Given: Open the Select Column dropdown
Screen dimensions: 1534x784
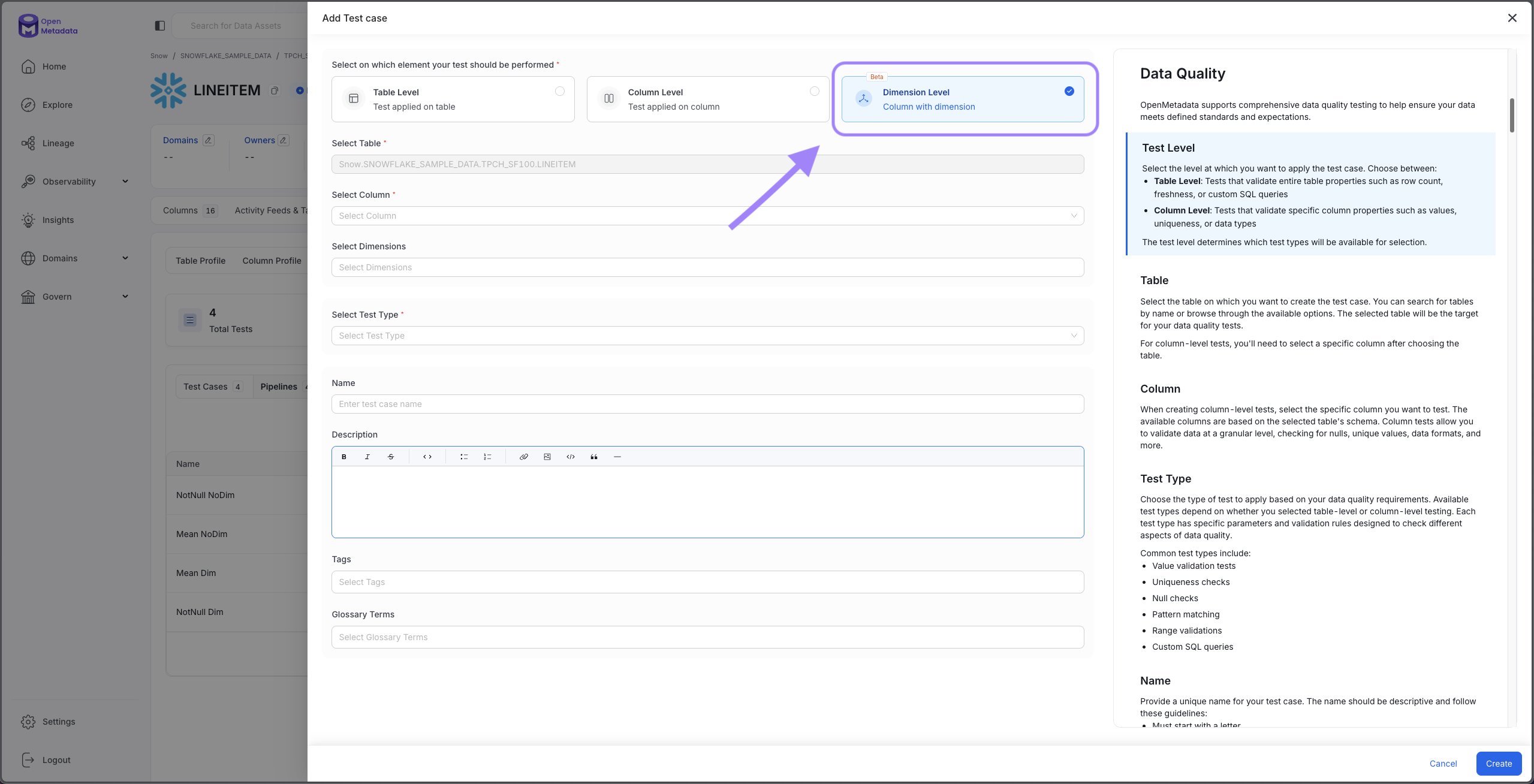Looking at the screenshot, I should 707,216.
